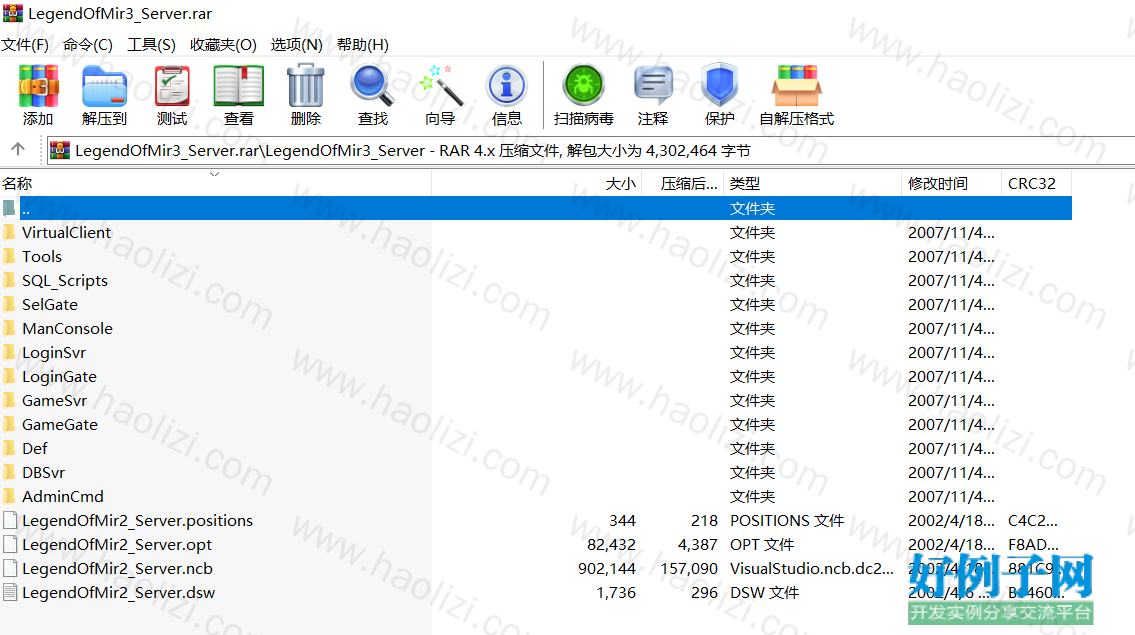Click the self-extracting format (自解压格式) icon
1135x635 pixels.
point(796,85)
